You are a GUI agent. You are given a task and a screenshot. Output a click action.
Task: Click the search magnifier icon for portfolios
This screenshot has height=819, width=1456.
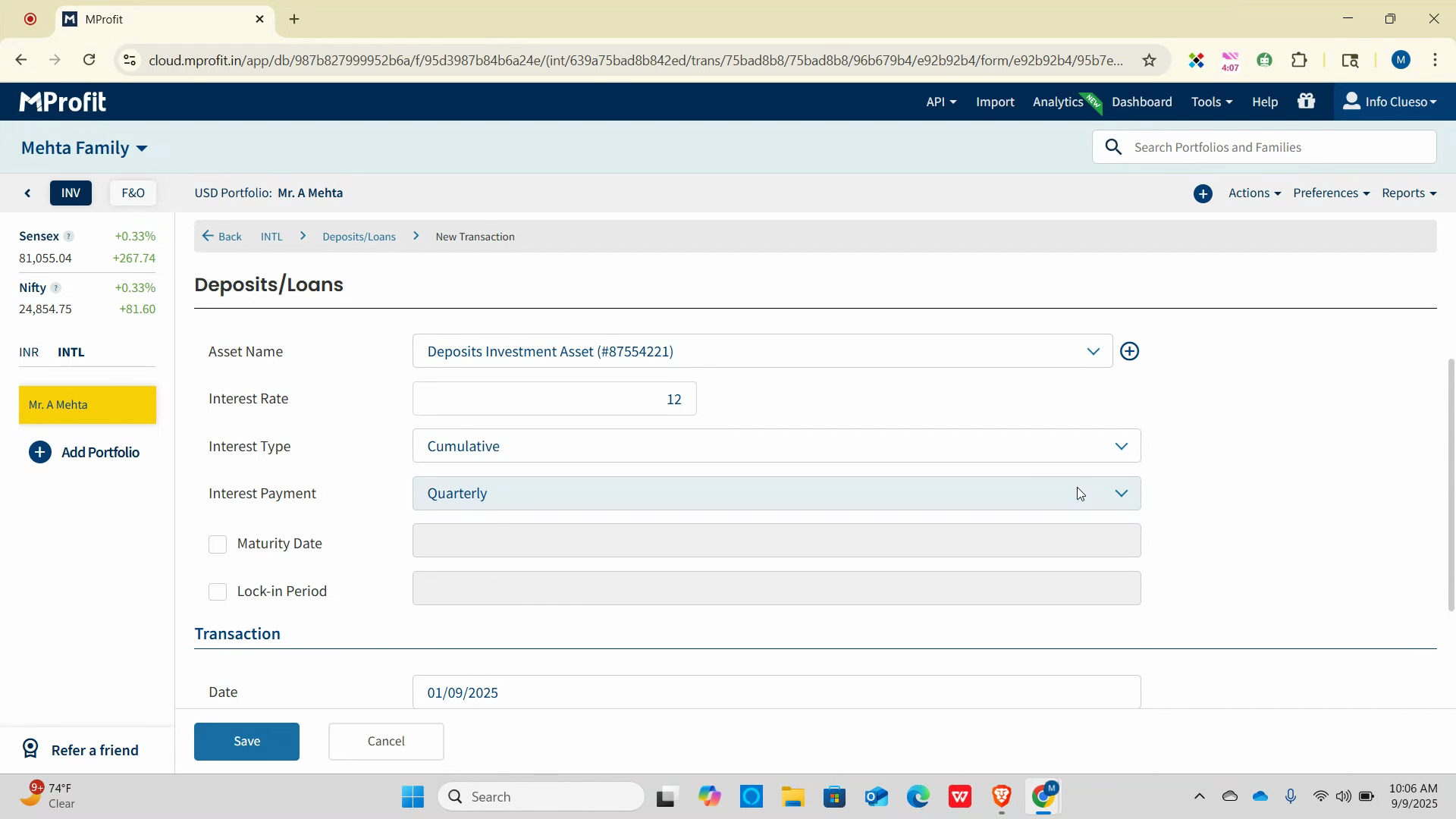[1113, 147]
